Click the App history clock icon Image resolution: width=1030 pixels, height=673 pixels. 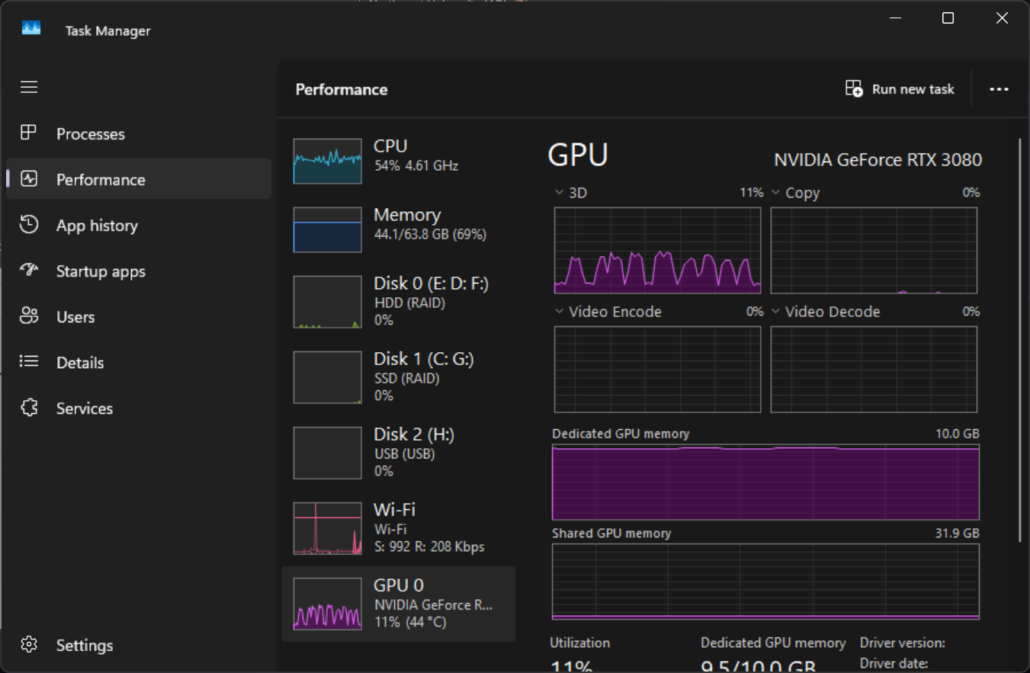pyautogui.click(x=29, y=225)
